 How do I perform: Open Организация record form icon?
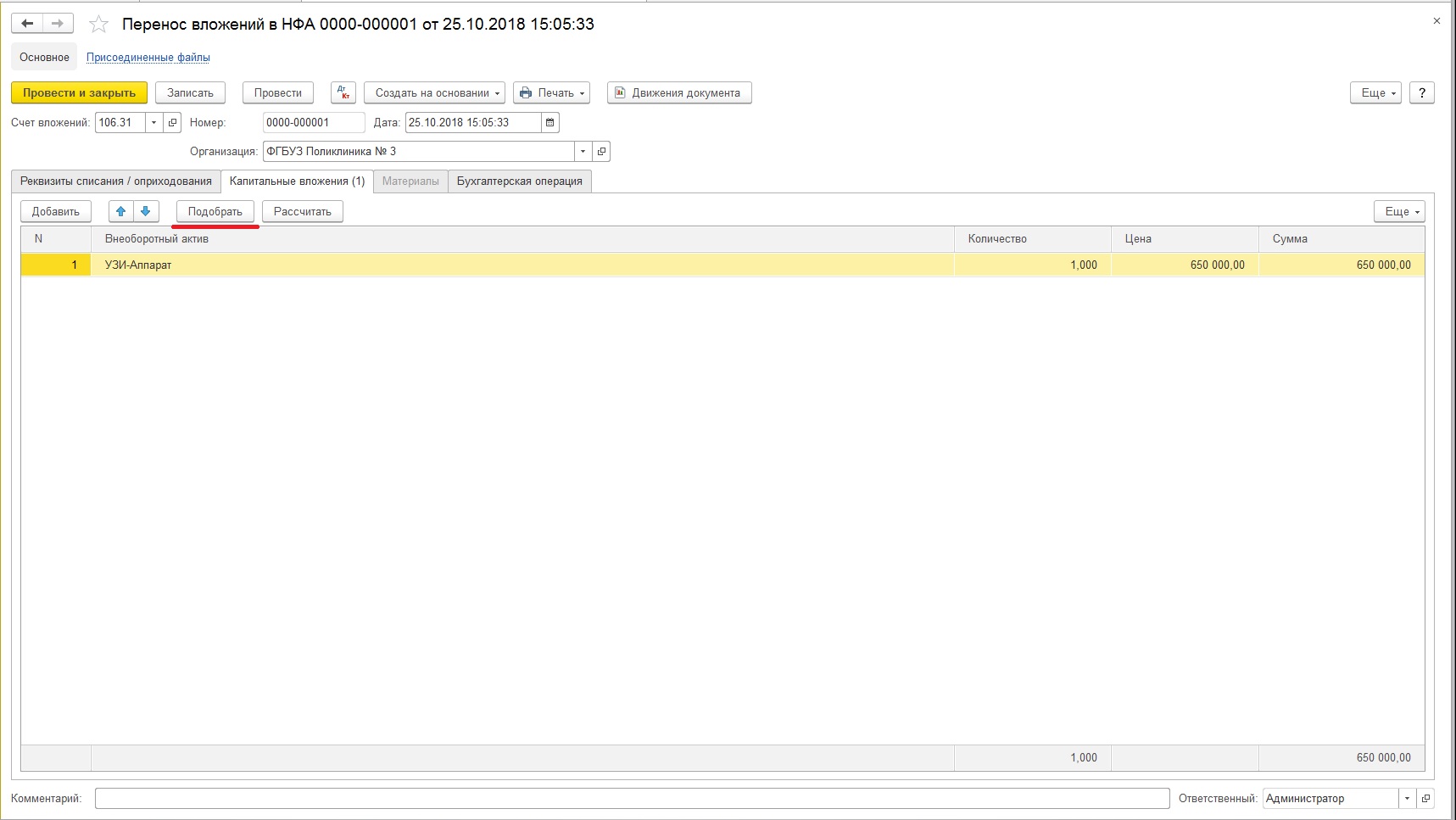pyautogui.click(x=602, y=152)
